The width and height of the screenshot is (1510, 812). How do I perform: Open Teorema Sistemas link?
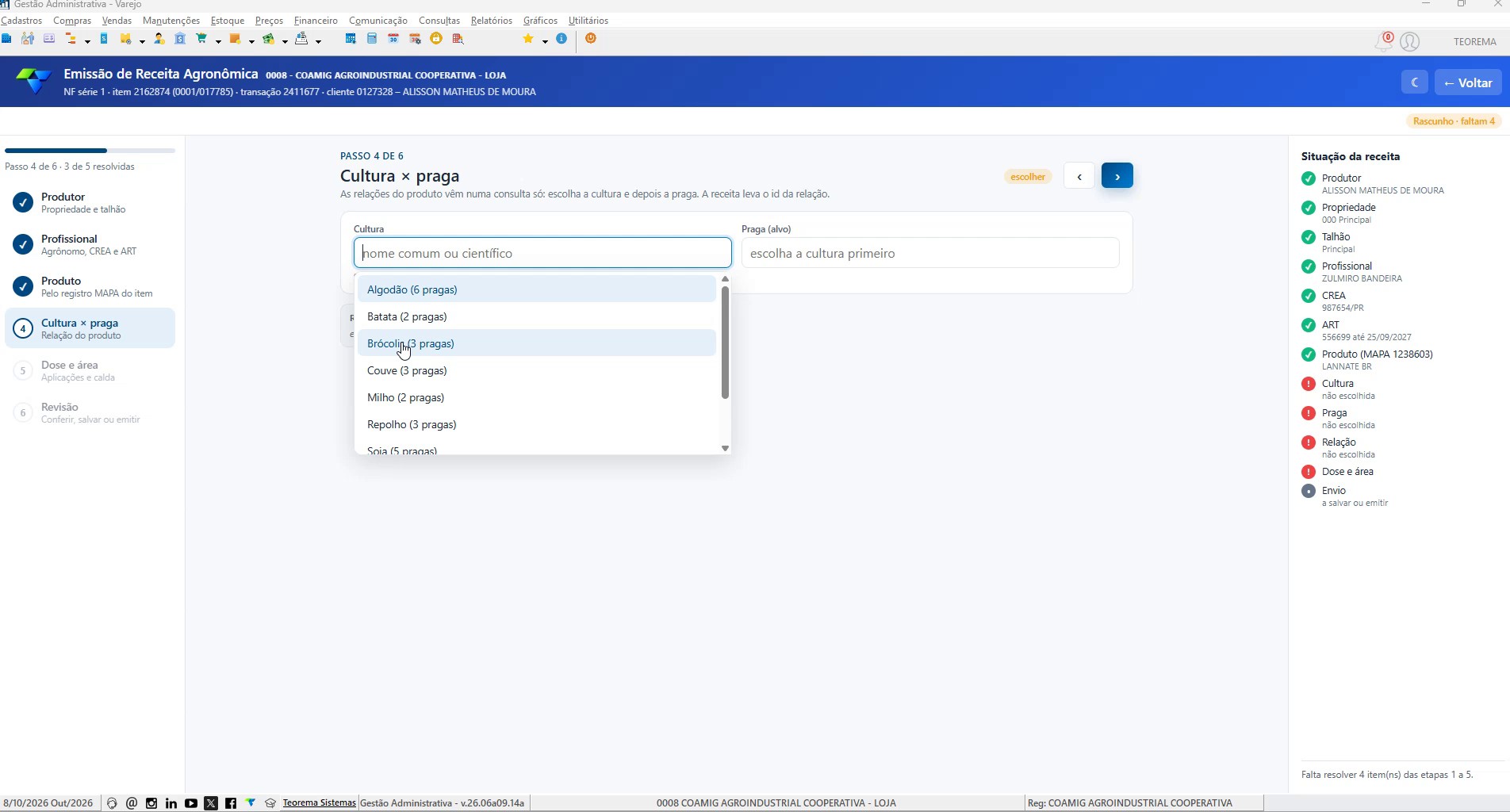[x=319, y=802]
